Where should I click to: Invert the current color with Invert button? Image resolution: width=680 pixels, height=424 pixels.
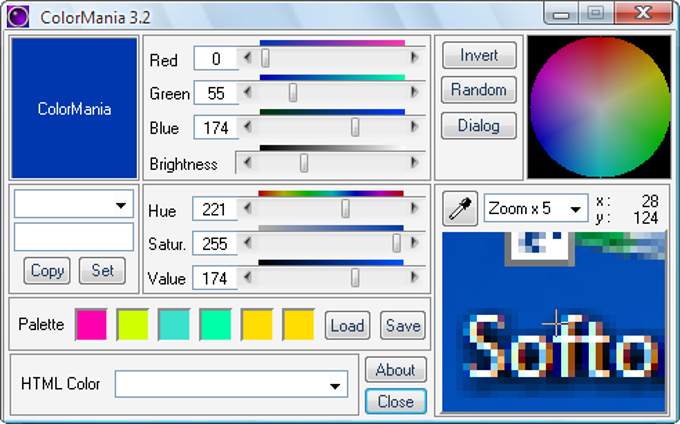click(479, 55)
